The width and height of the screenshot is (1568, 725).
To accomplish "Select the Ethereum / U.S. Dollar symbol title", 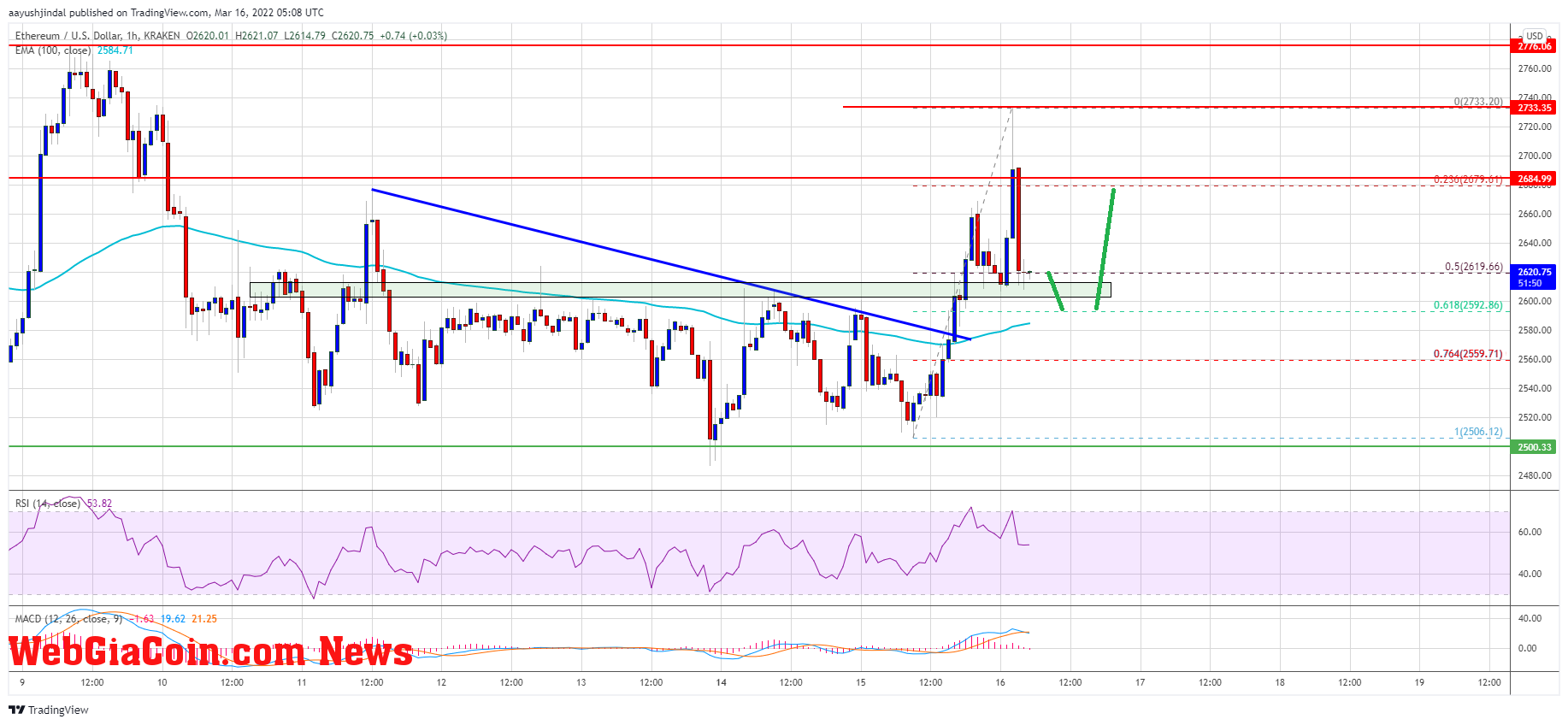I will (69, 36).
